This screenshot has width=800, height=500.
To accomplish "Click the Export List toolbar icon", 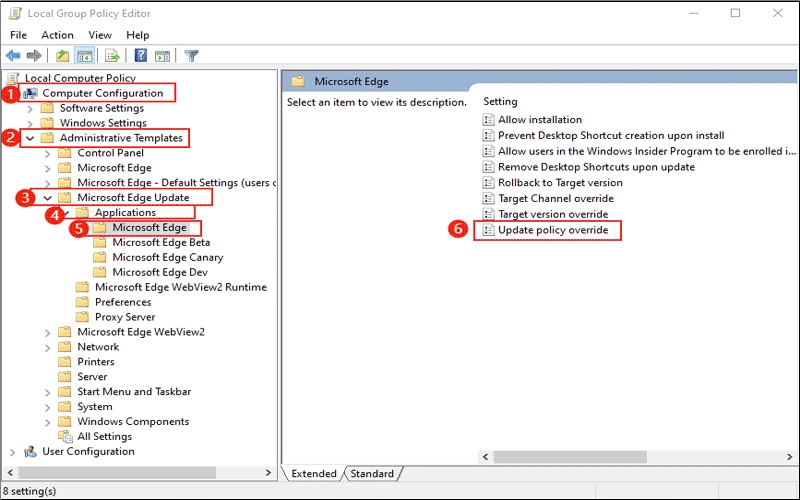I will pos(112,56).
